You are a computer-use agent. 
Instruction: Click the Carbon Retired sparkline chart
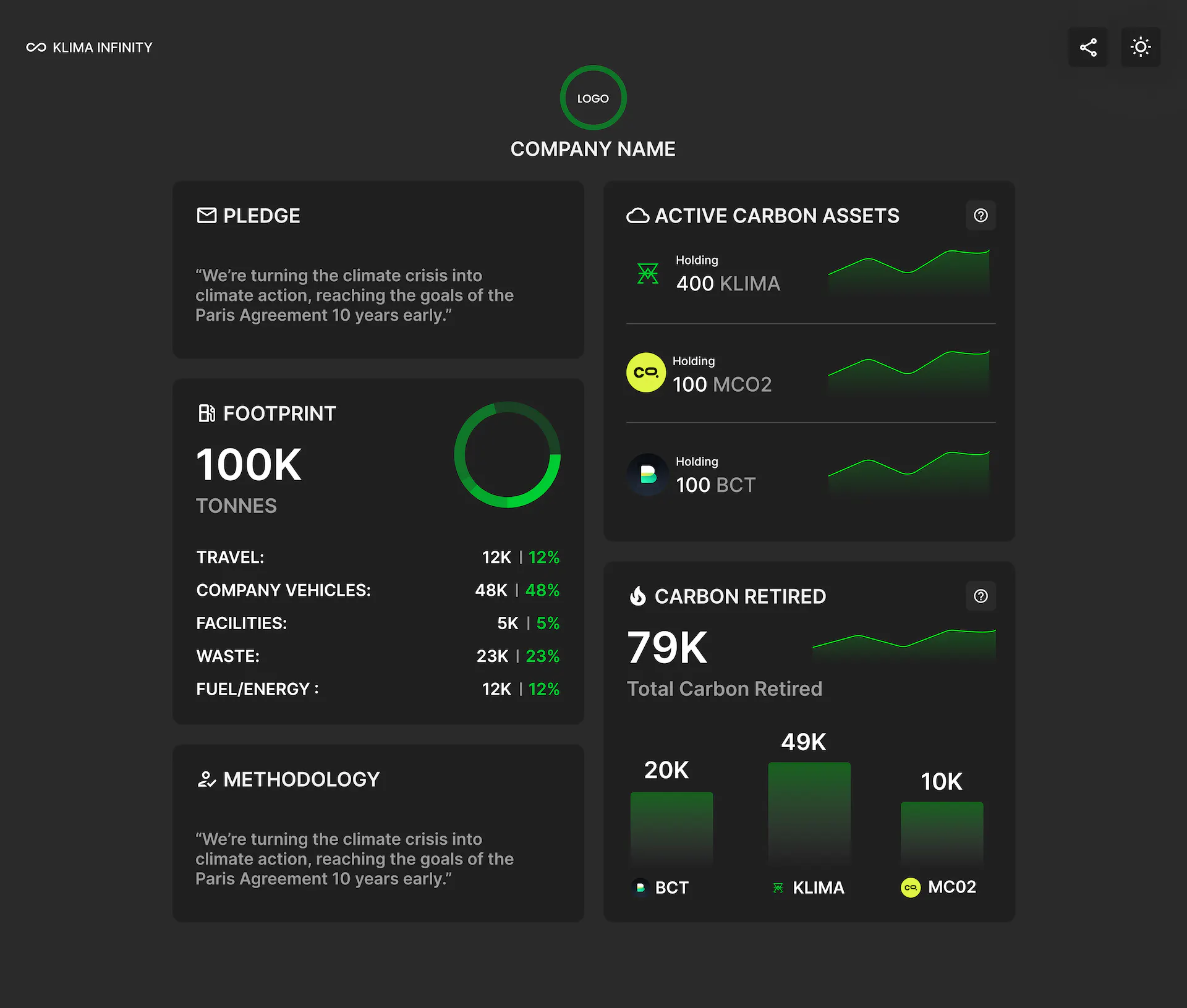pos(904,646)
